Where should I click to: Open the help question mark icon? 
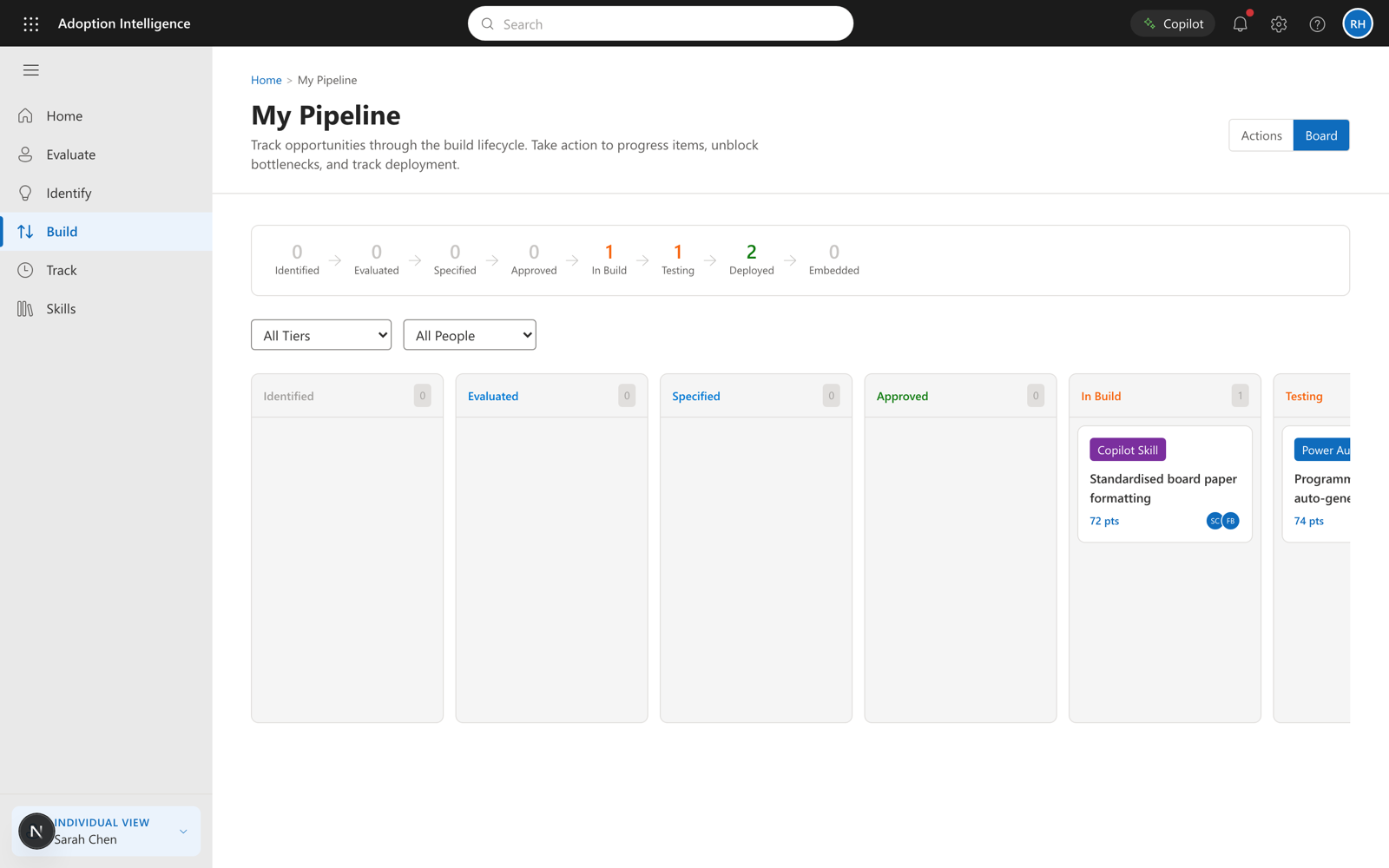(x=1317, y=23)
